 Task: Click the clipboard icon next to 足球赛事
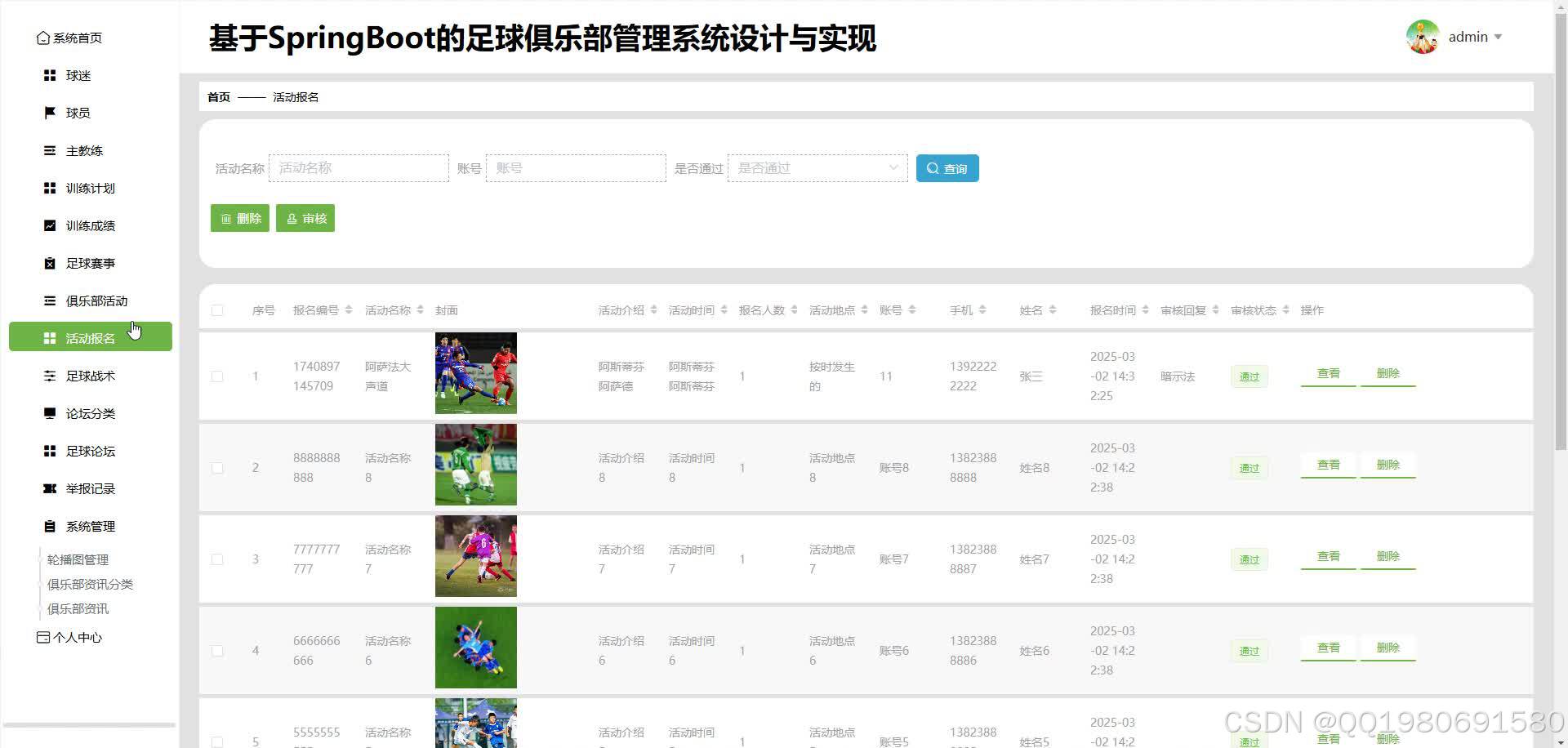pyautogui.click(x=50, y=263)
